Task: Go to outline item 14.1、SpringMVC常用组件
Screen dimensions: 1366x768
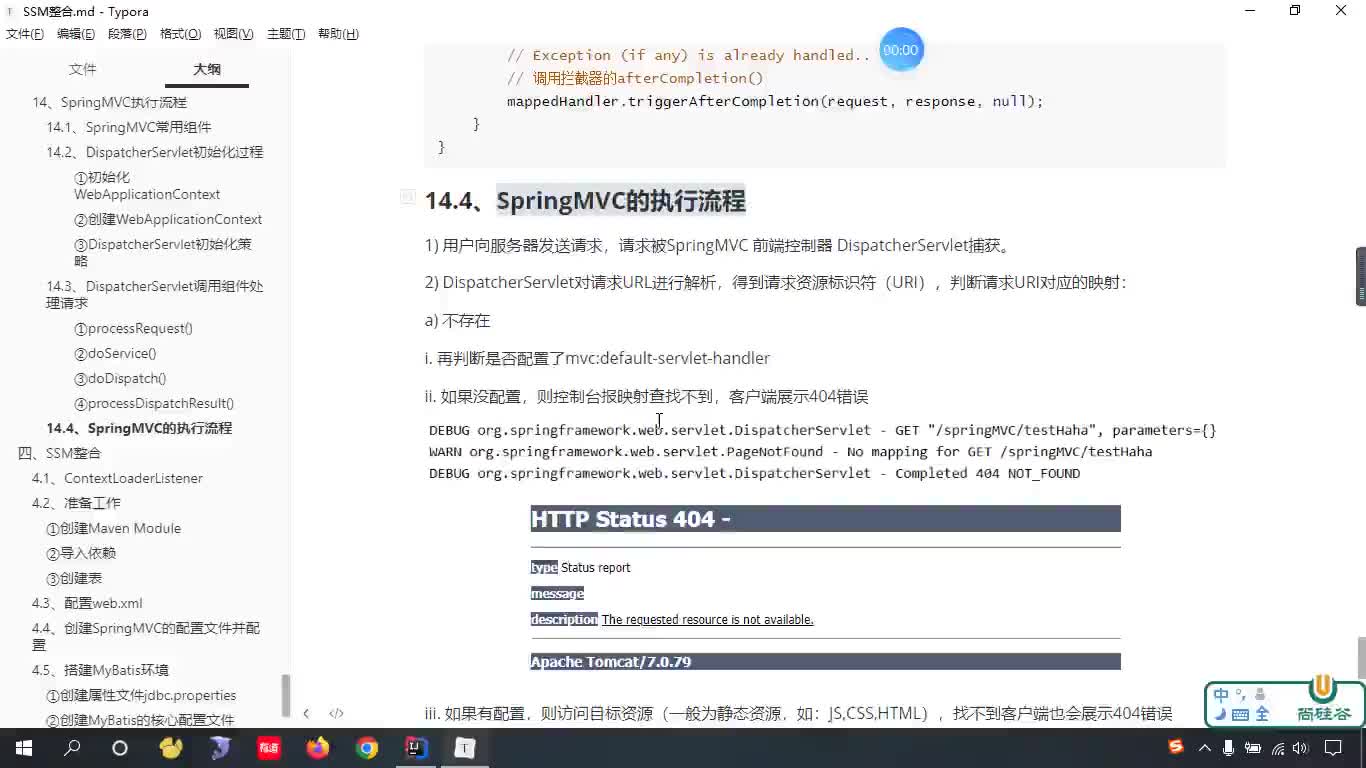Action: (128, 127)
